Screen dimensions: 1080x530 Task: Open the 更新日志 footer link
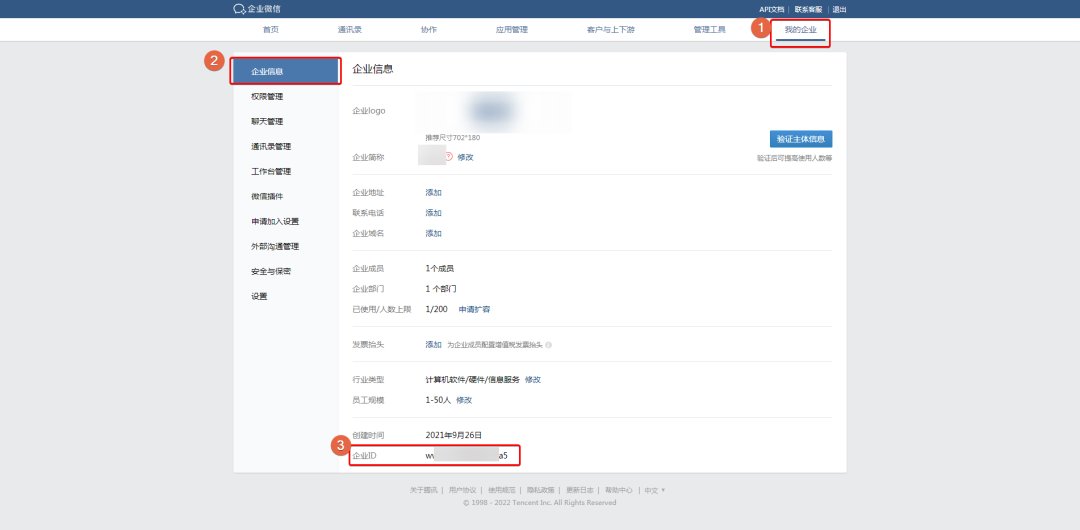click(580, 490)
